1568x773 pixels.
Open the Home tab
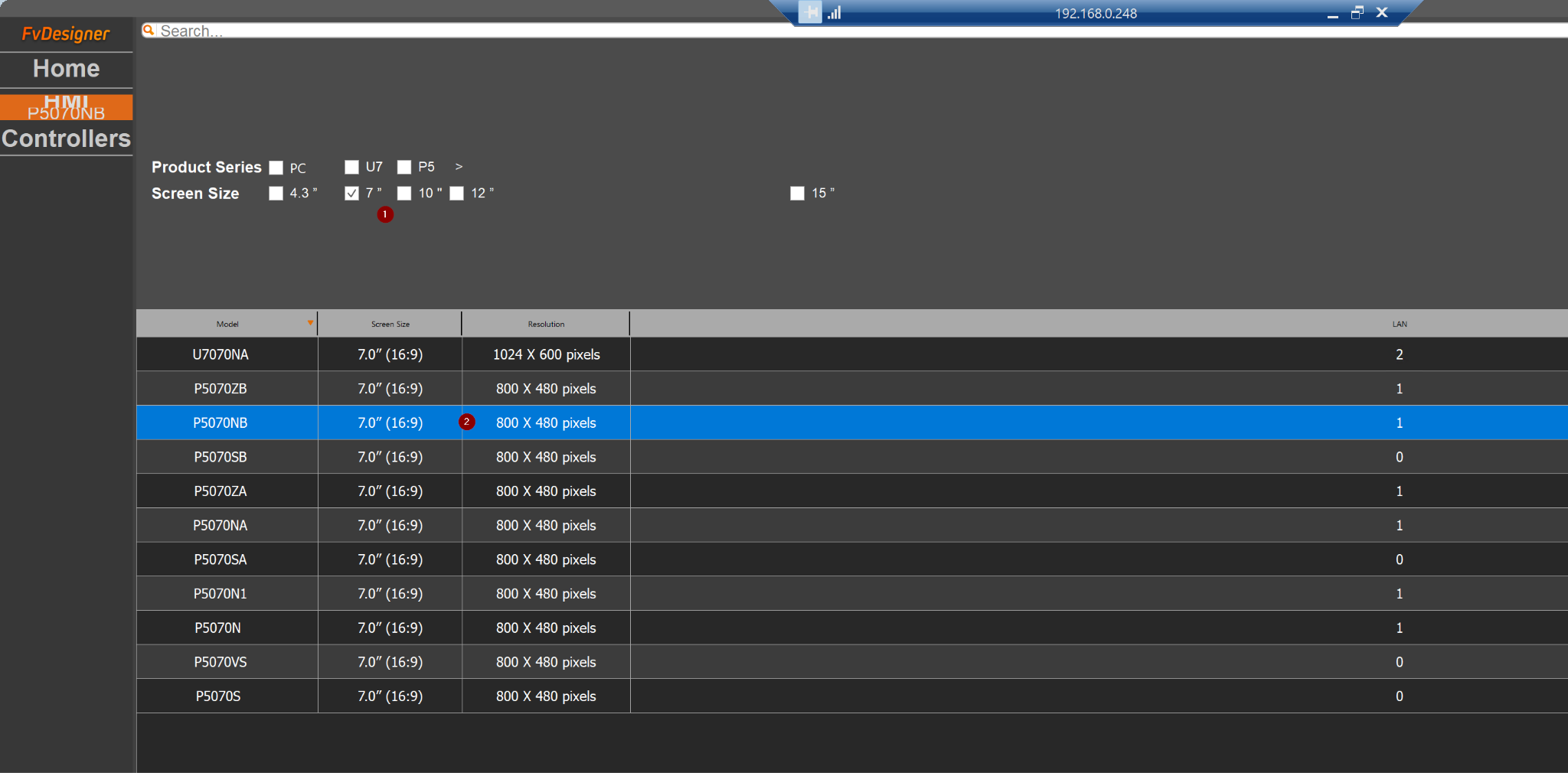66,69
